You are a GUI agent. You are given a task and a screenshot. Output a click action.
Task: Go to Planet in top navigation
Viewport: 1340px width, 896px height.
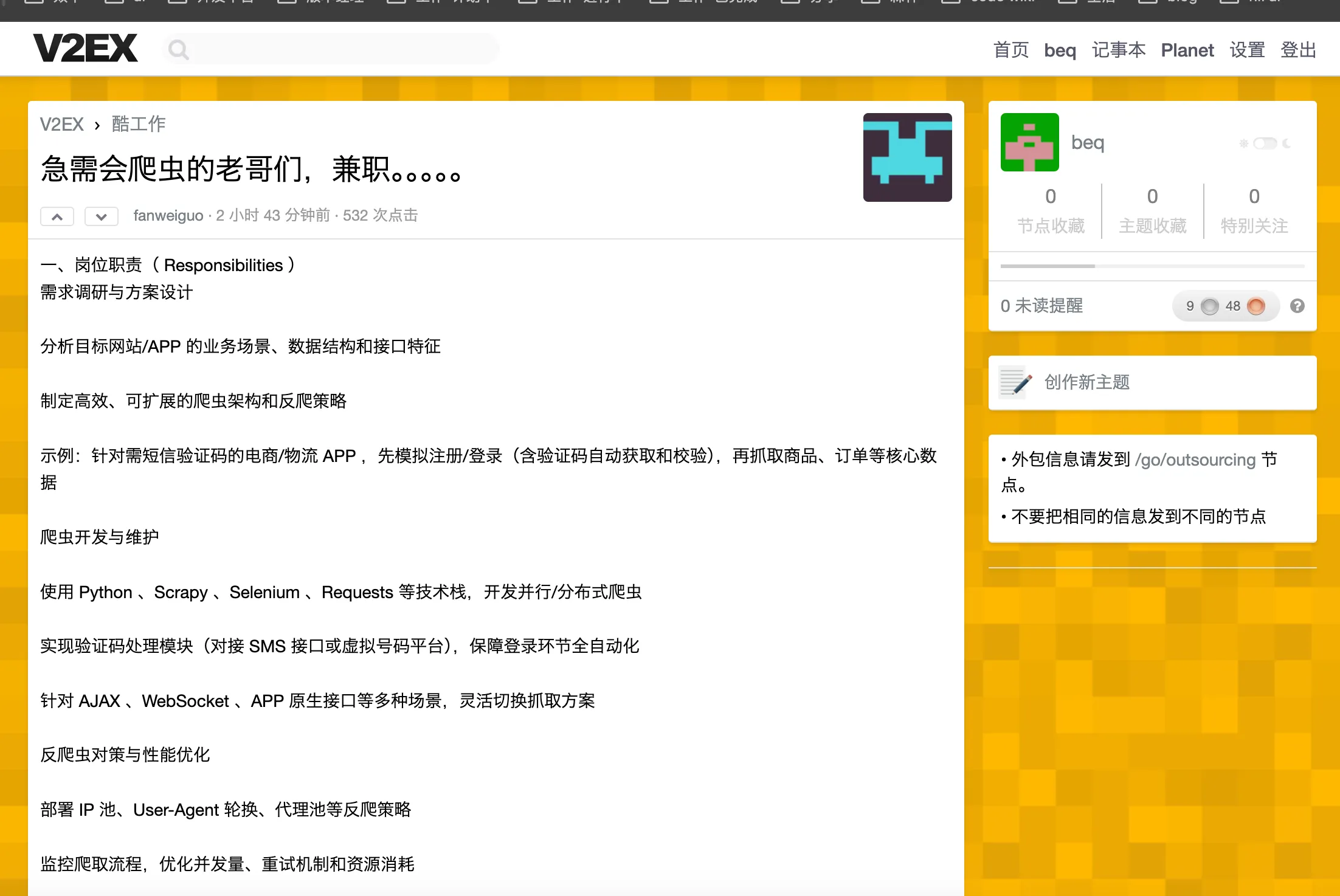click(1187, 50)
